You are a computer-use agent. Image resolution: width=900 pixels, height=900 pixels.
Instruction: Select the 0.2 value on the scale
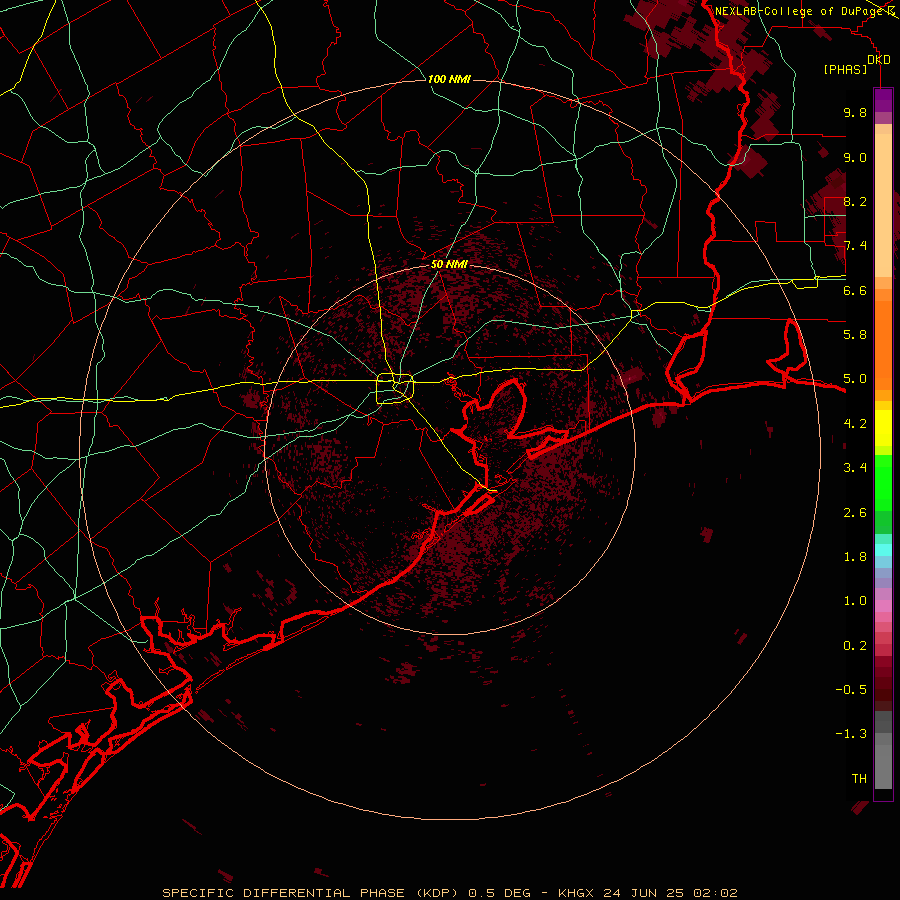pos(855,646)
